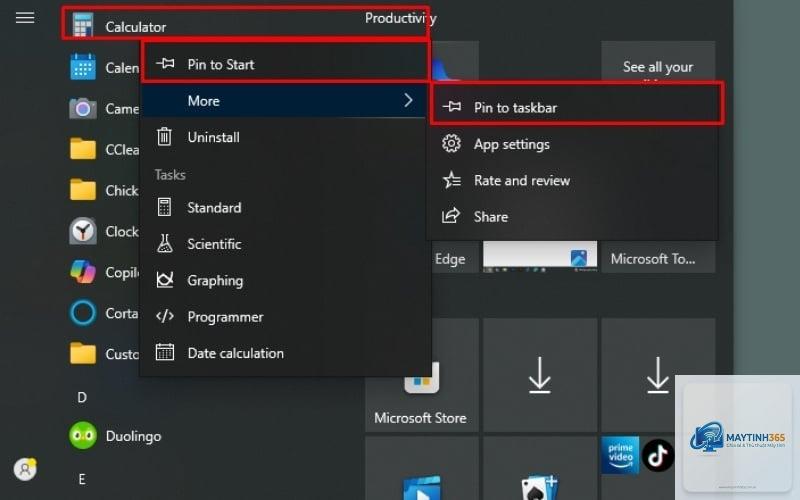
Task: Click the Productivity group heading
Action: (x=401, y=18)
